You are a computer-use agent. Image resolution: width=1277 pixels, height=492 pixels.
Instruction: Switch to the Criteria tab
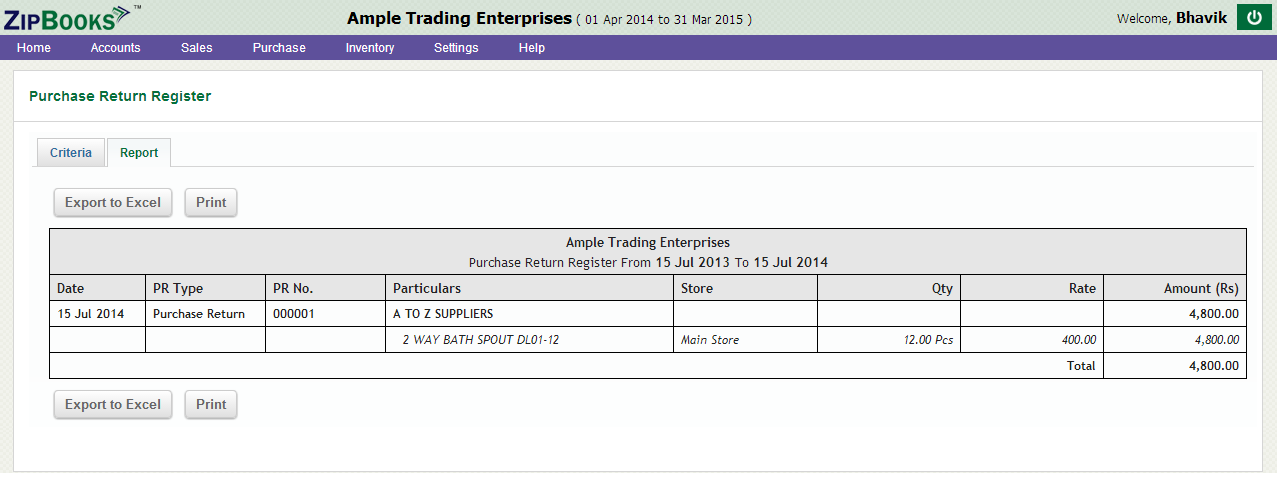71,153
